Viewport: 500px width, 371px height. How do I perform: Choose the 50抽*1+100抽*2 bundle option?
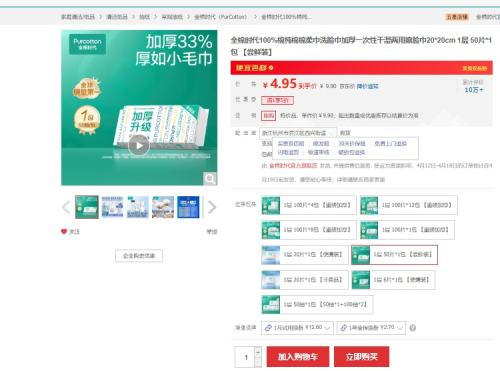[x=317, y=304]
